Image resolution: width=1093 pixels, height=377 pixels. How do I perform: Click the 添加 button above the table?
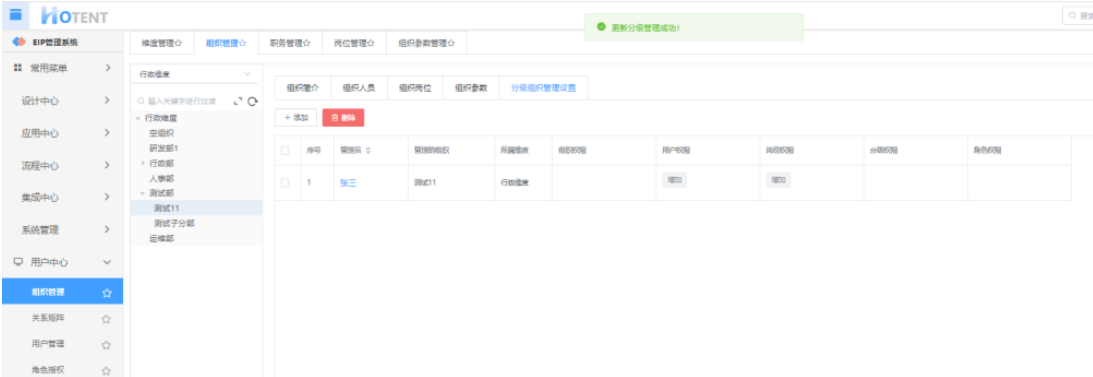[296, 118]
